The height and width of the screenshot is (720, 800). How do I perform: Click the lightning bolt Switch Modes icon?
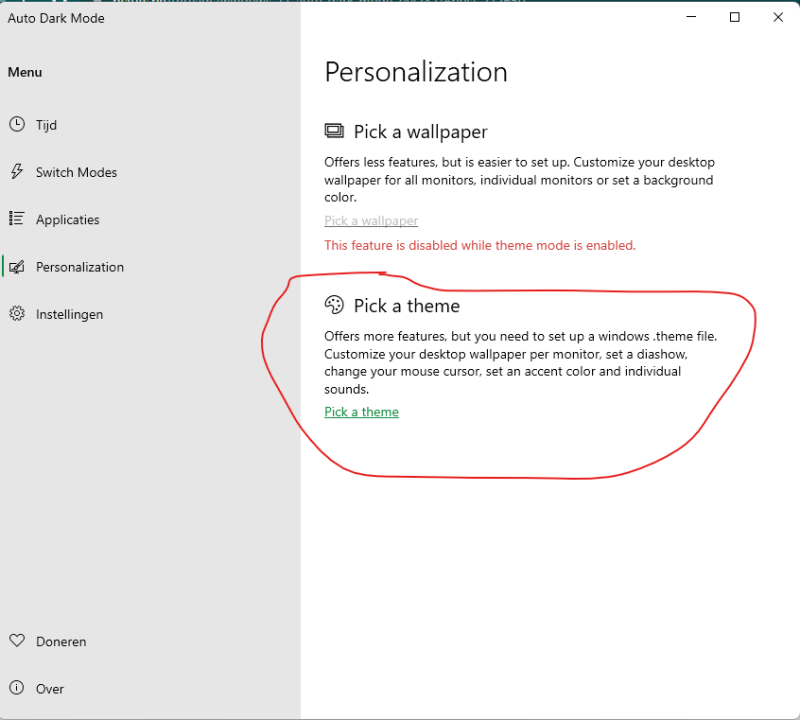[17, 172]
